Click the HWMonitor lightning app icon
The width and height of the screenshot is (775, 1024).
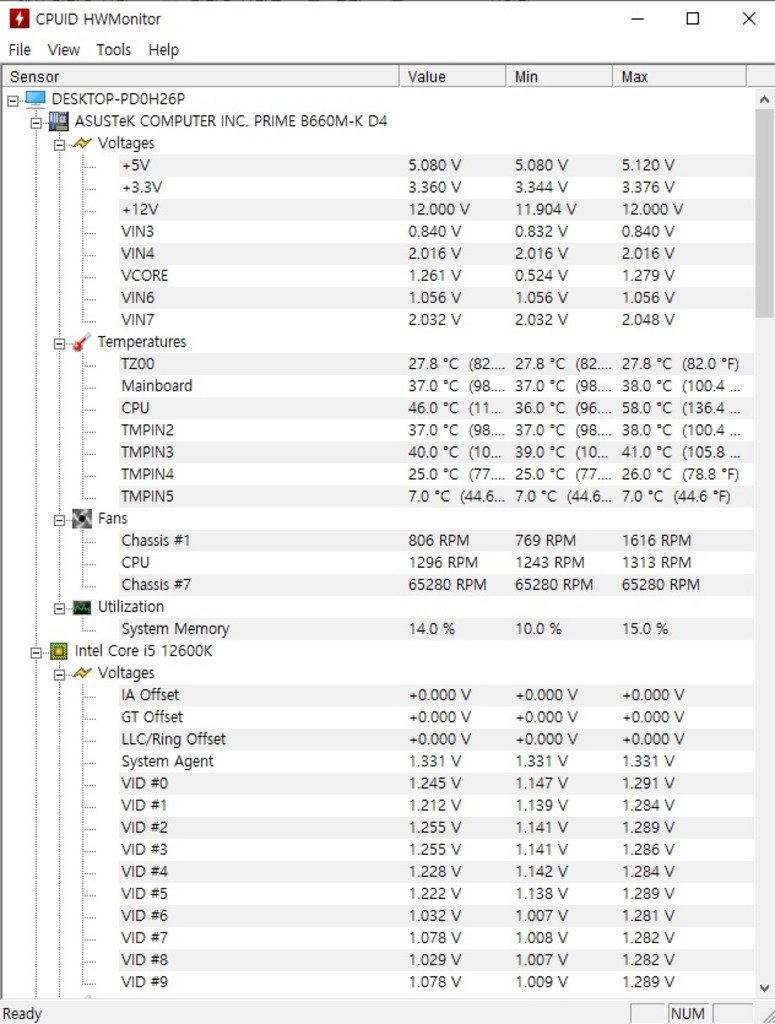(19, 18)
